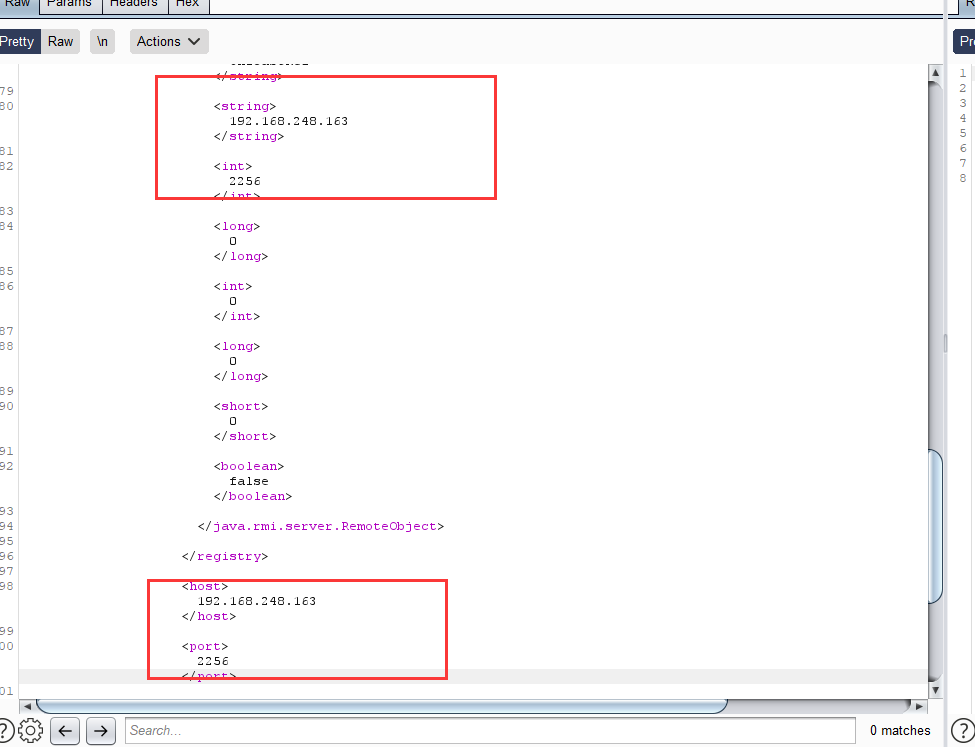
Task: Click the <boolean> opening tag
Action: coord(249,466)
